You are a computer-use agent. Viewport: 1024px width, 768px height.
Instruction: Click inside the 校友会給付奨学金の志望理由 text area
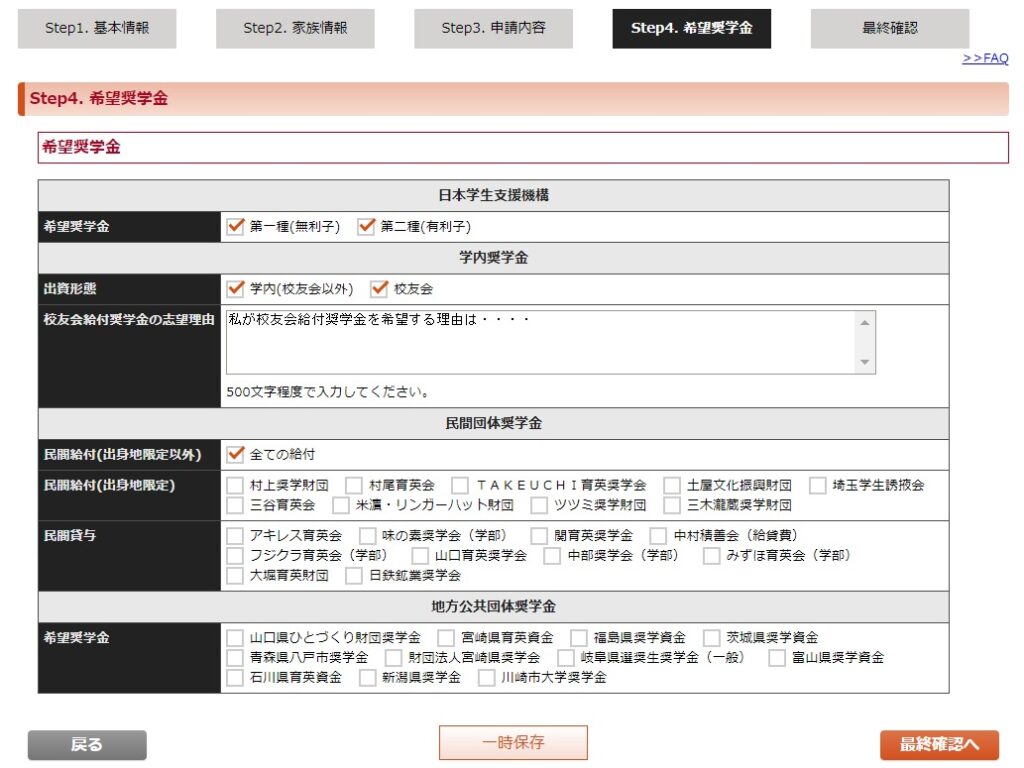pyautogui.click(x=540, y=342)
